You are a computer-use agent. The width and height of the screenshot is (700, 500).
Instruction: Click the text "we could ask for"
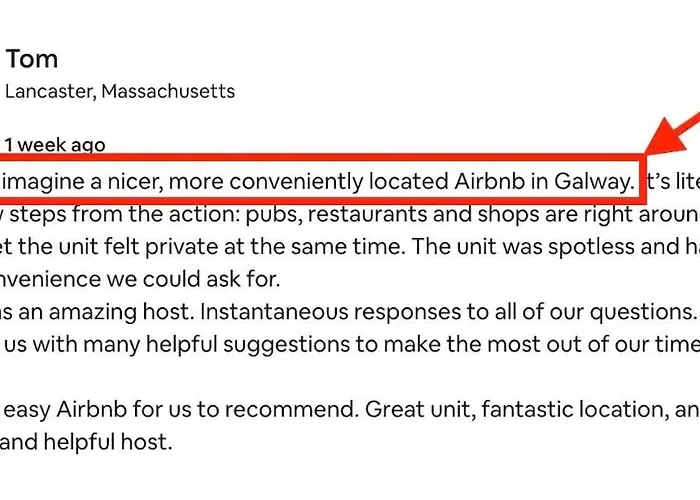181,280
